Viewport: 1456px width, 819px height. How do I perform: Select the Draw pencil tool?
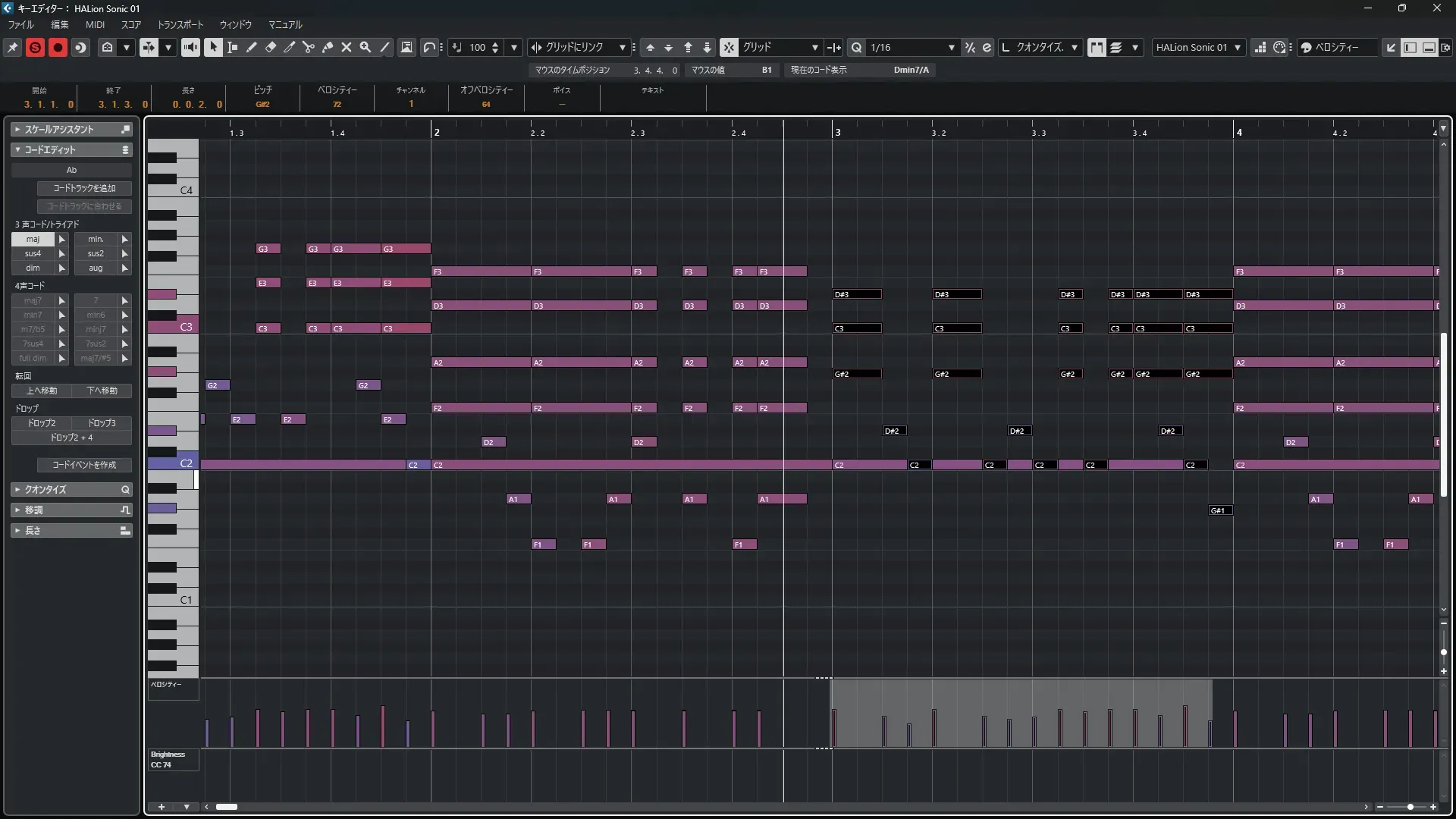tap(252, 47)
